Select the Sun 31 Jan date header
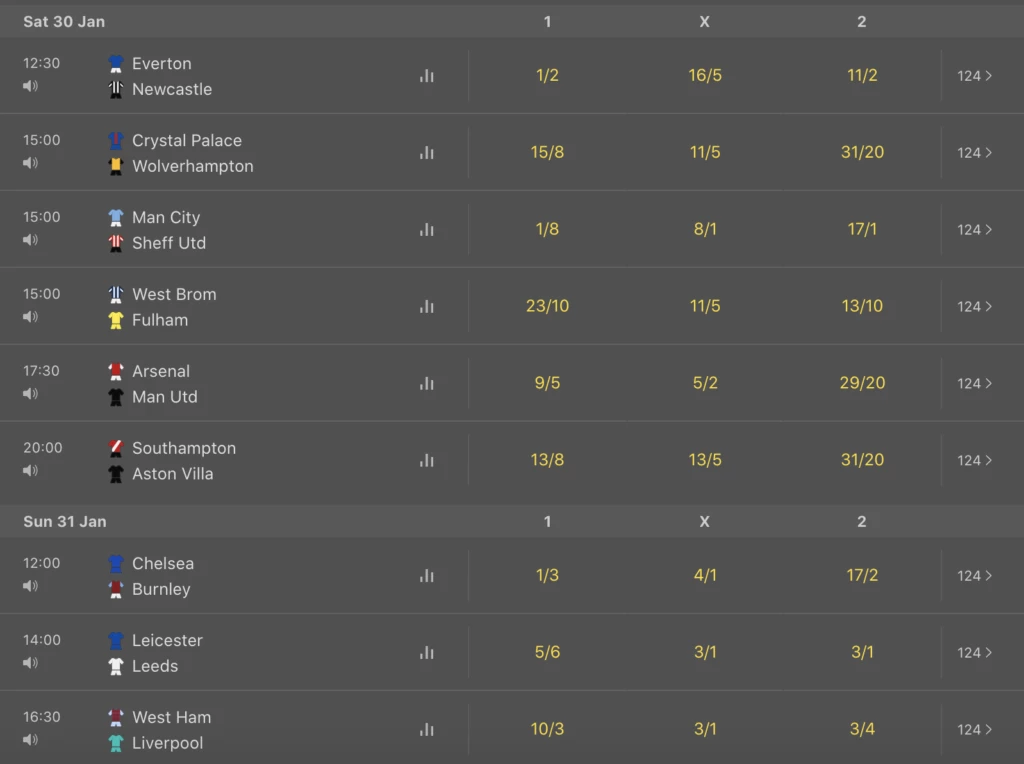The height and width of the screenshot is (764, 1024). click(x=65, y=522)
